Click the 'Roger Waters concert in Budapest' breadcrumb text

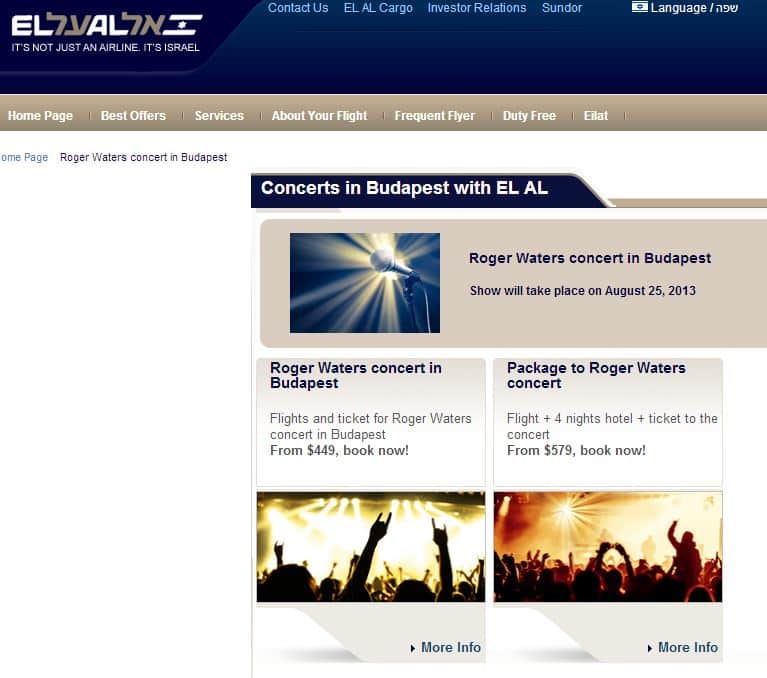click(143, 158)
